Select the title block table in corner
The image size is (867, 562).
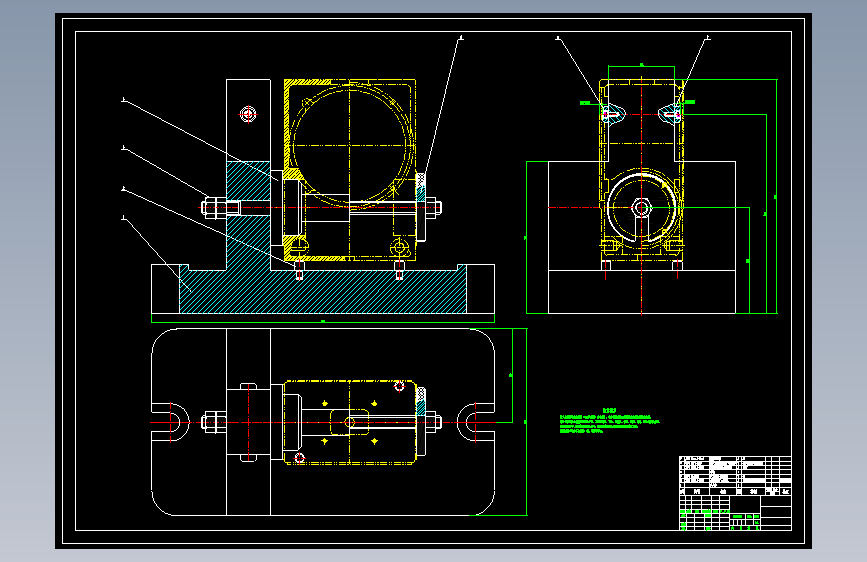click(x=735, y=493)
